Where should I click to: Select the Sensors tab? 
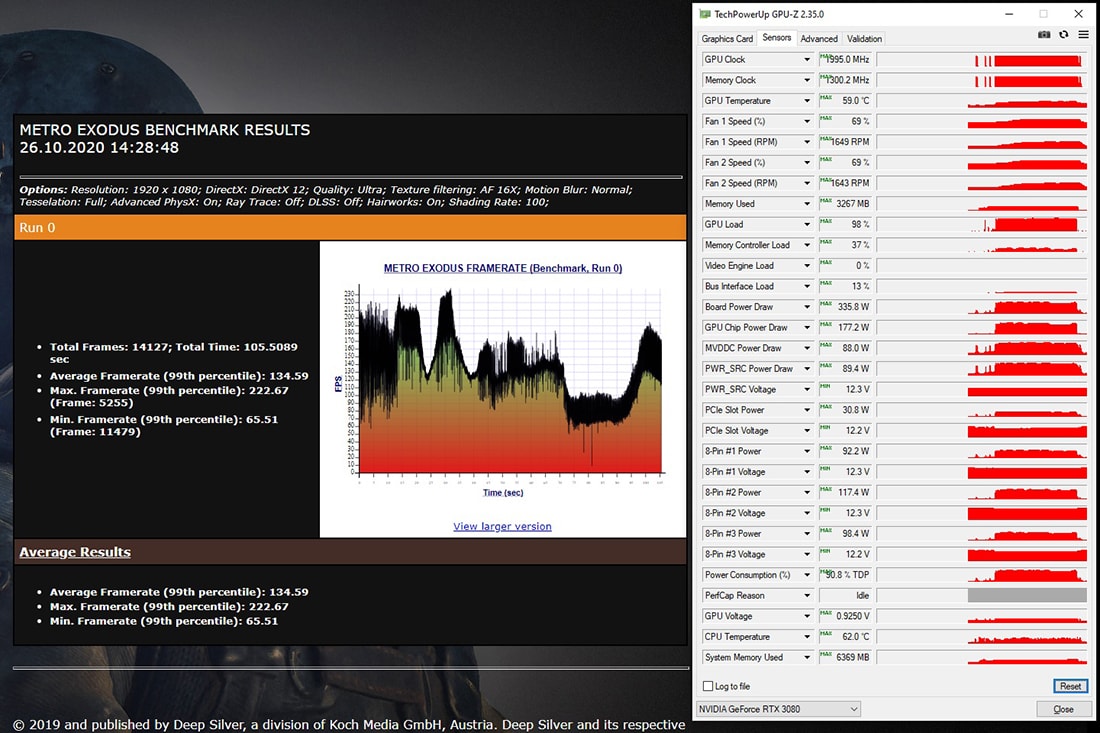pos(777,38)
